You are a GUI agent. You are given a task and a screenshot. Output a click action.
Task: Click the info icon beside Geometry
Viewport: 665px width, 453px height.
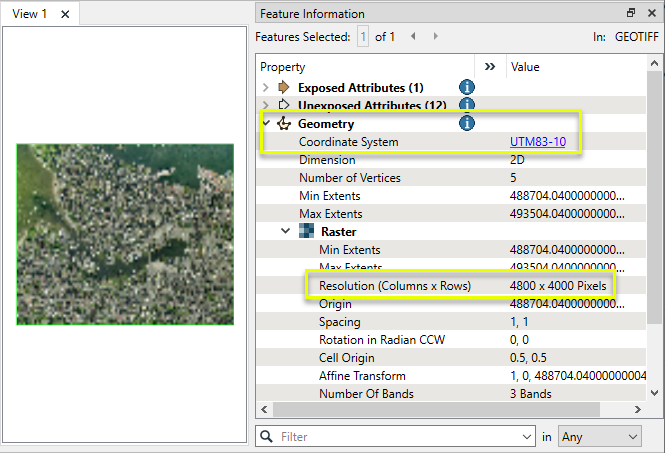pyautogui.click(x=466, y=124)
